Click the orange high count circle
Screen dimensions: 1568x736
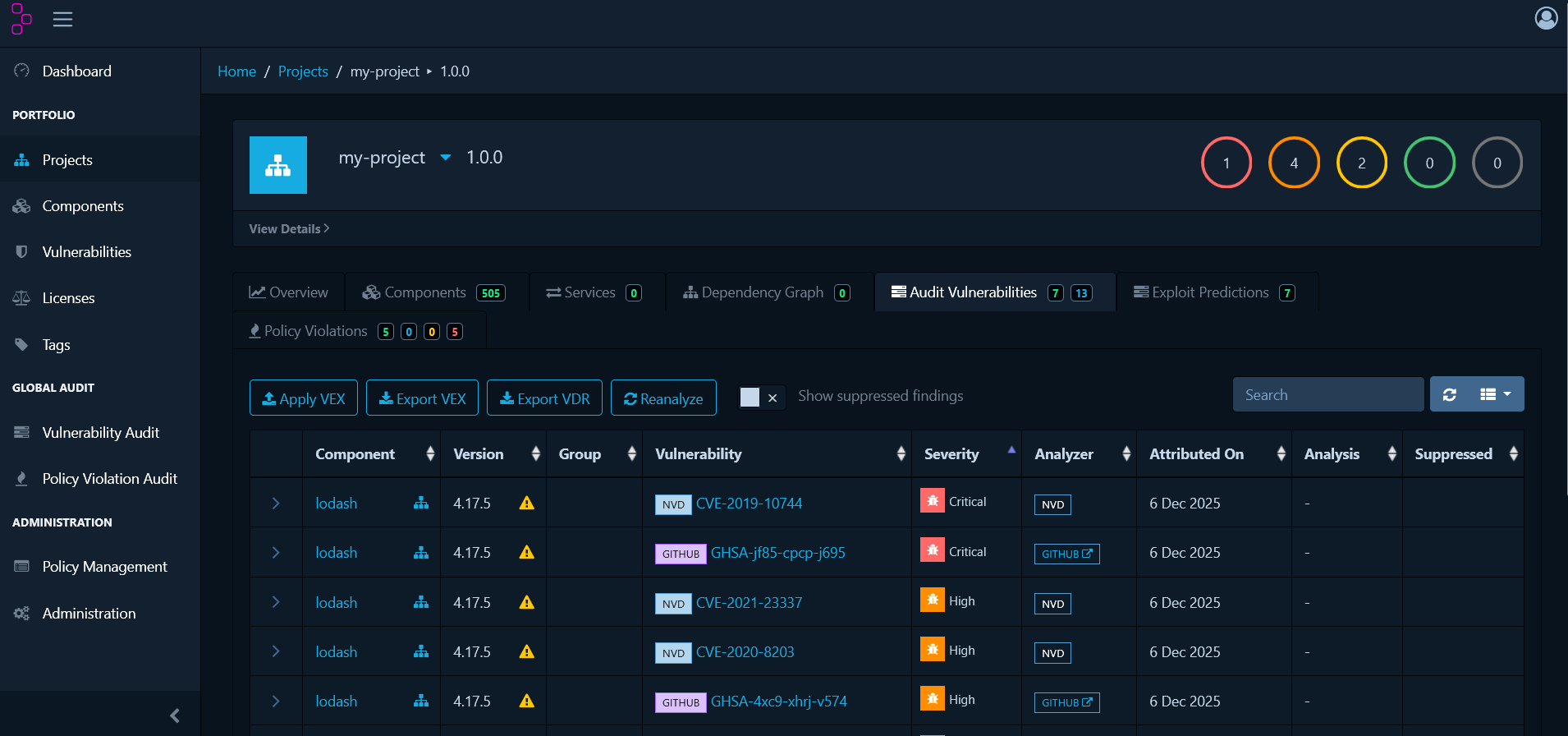[1294, 163]
